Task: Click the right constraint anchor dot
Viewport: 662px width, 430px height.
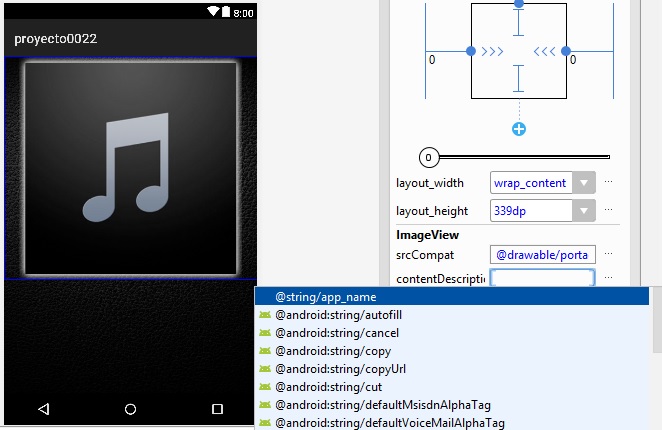Action: pos(565,50)
